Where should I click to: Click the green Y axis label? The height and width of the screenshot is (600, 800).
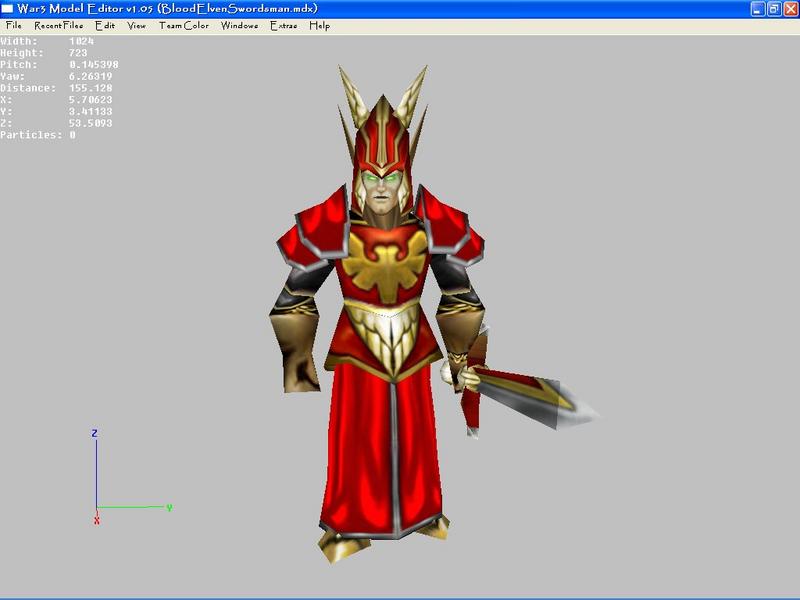click(169, 507)
